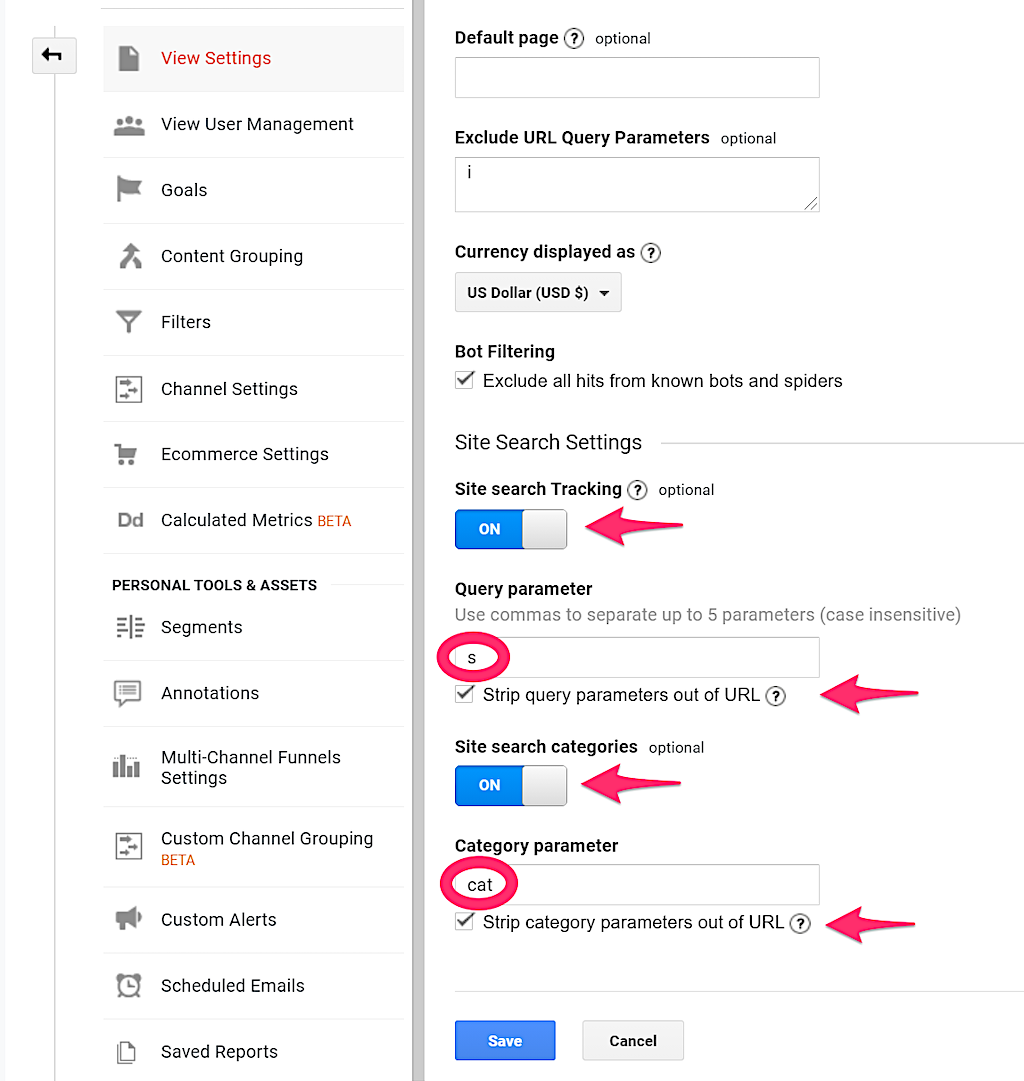Click the back arrow icon

[53, 56]
